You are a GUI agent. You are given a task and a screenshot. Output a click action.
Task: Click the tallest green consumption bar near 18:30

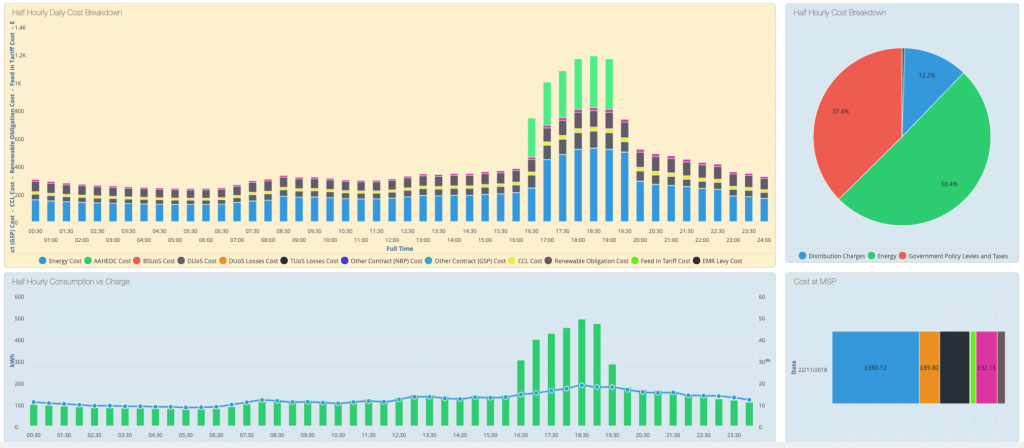coord(581,373)
